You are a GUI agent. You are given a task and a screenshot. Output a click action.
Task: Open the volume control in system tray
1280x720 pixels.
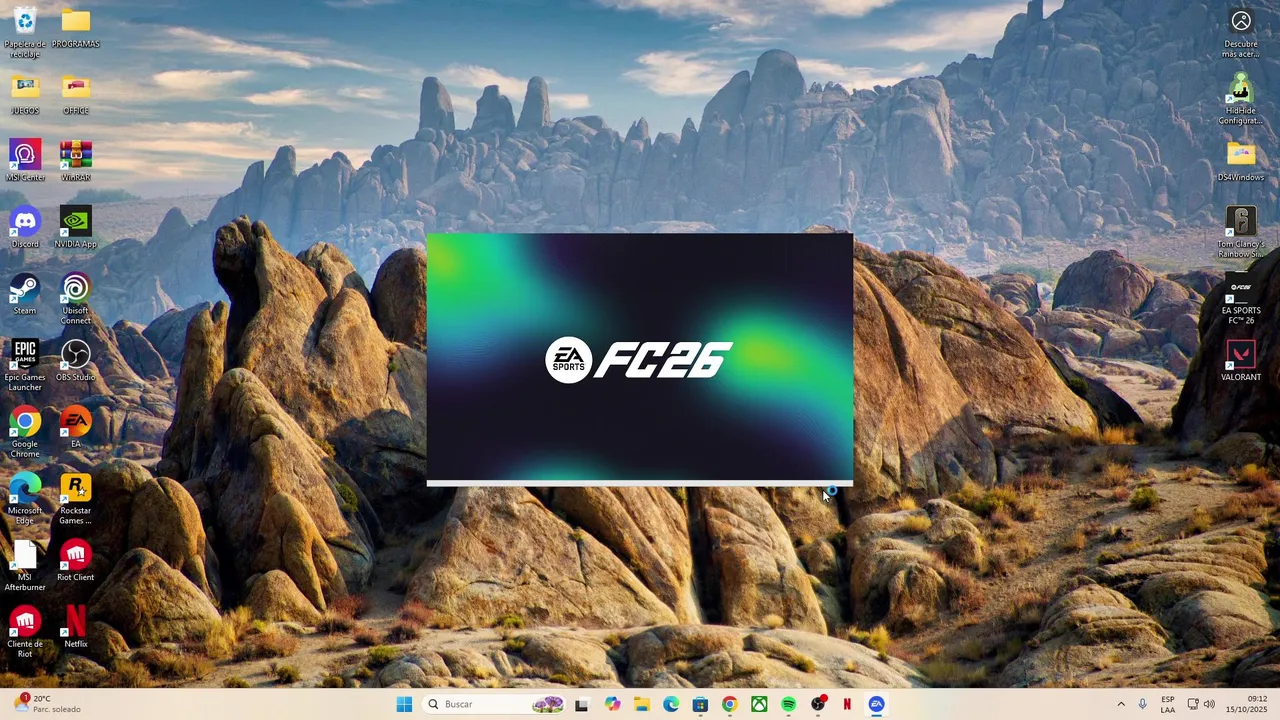pyautogui.click(x=1209, y=704)
